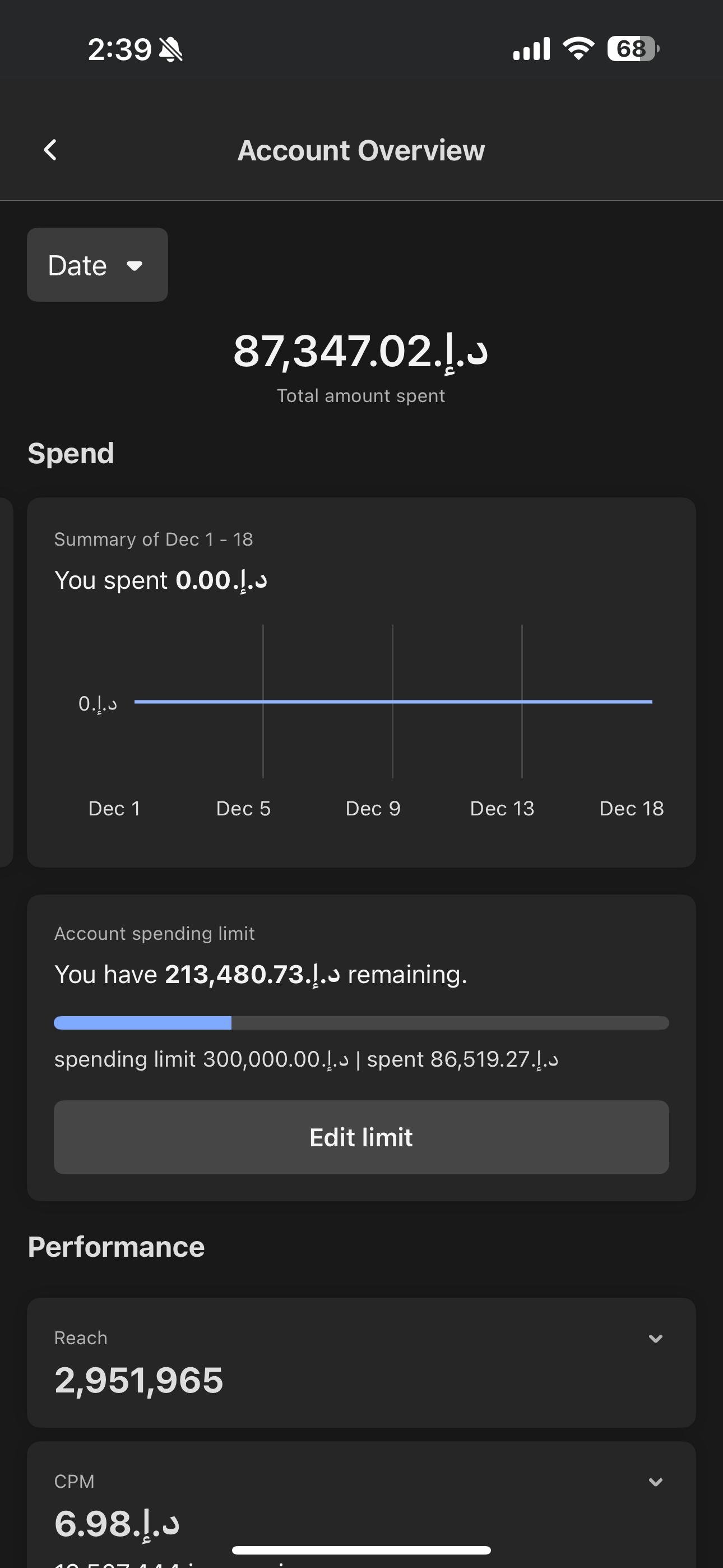
Task: Tap the spend chart line
Action: [392, 702]
